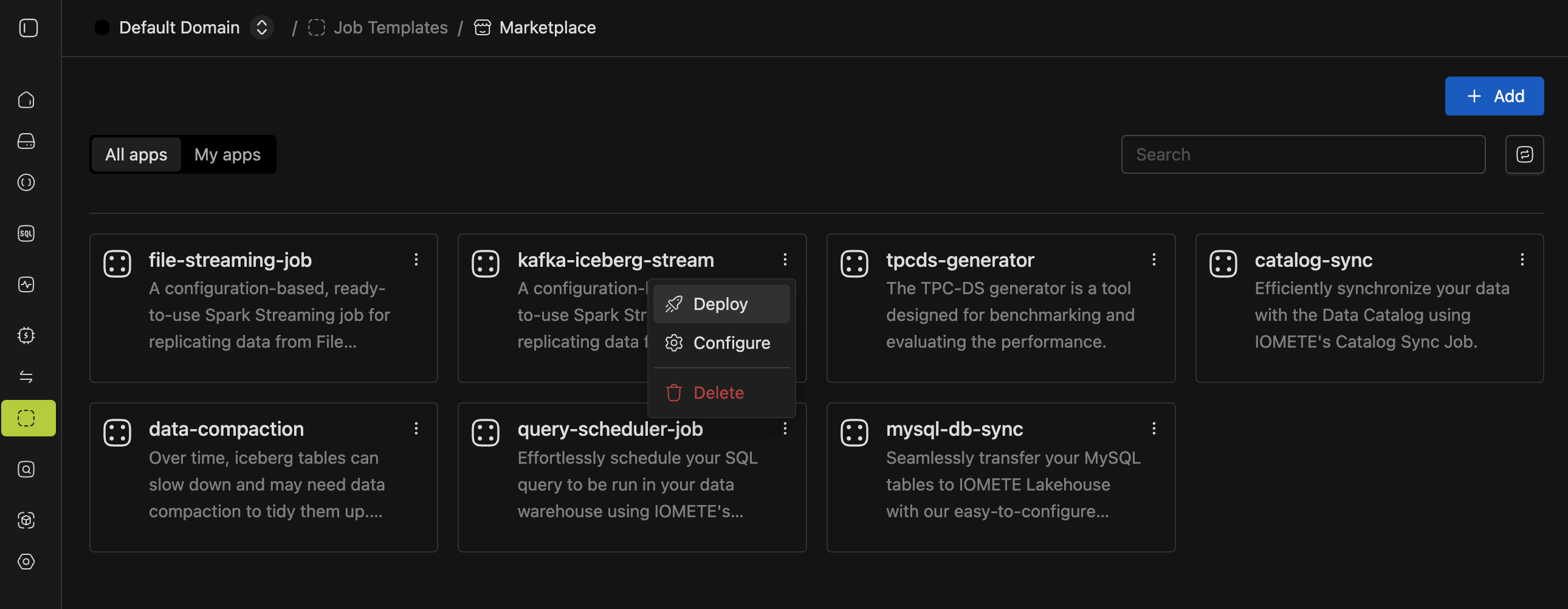1568x609 pixels.
Task: Open the settings icon at sidebar bottom
Action: click(x=26, y=562)
